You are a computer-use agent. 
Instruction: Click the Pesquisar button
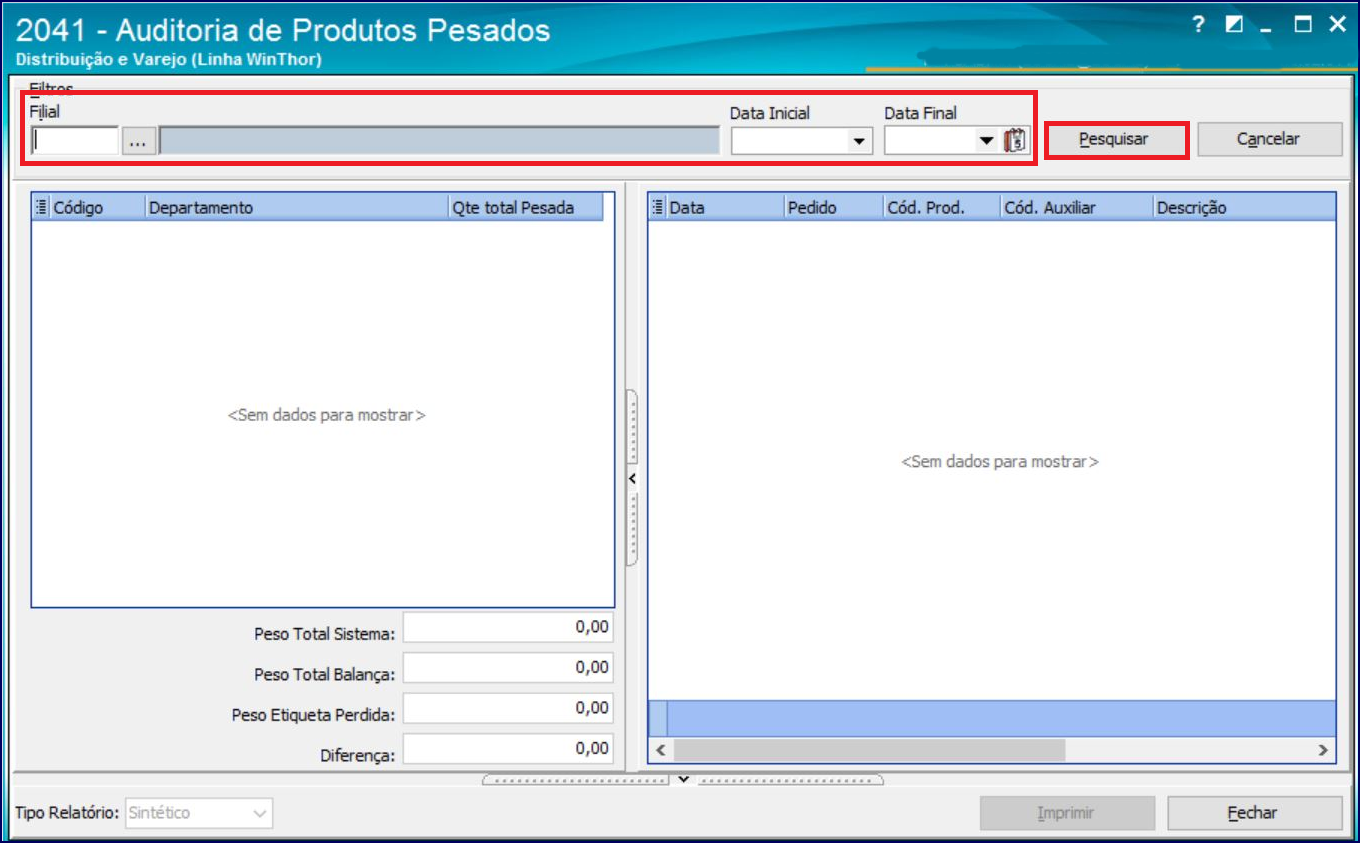click(x=1116, y=140)
